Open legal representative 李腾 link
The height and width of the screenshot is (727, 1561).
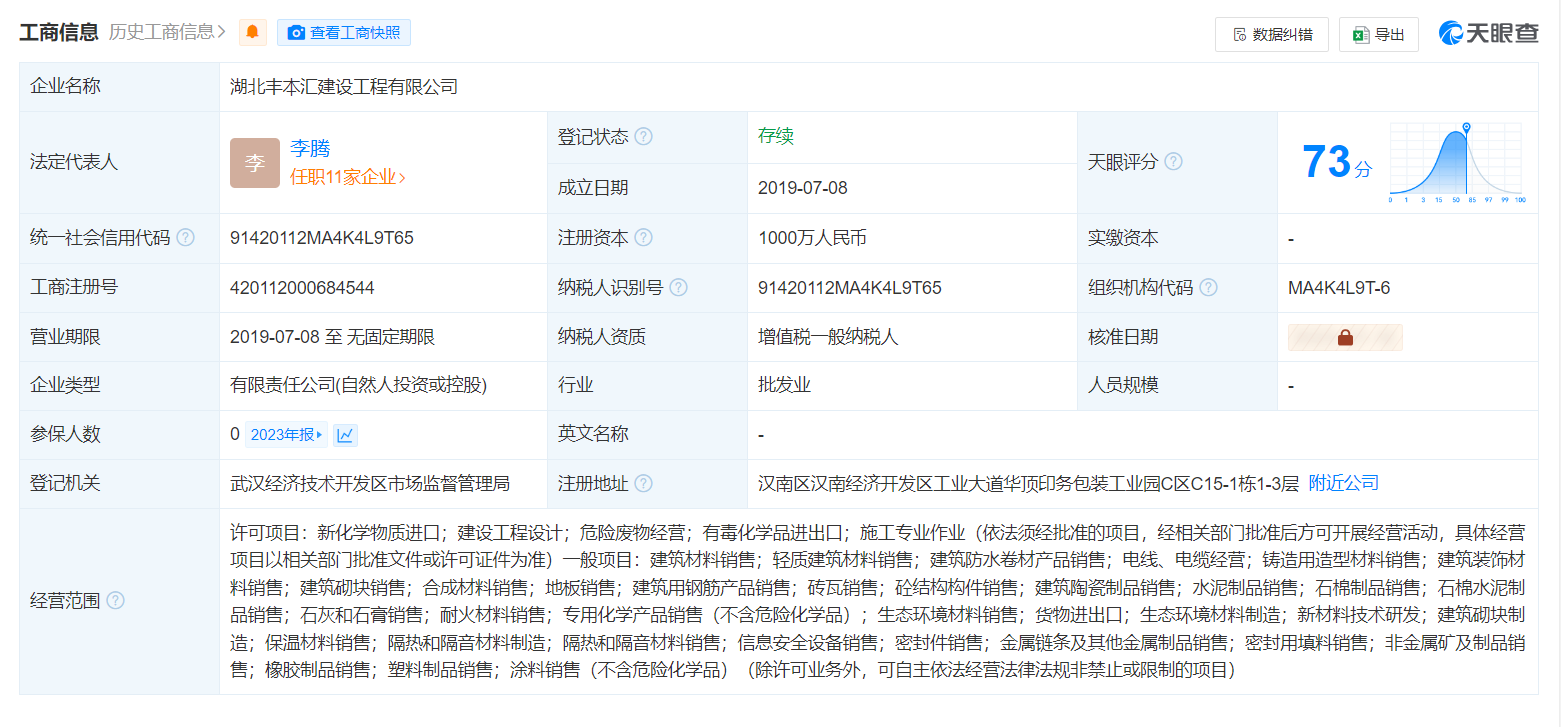[x=310, y=149]
